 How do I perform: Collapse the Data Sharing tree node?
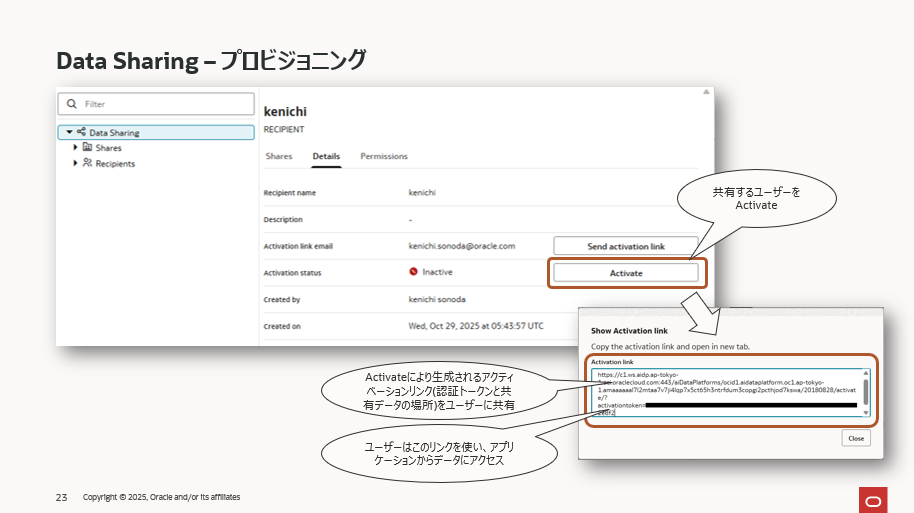pos(69,132)
